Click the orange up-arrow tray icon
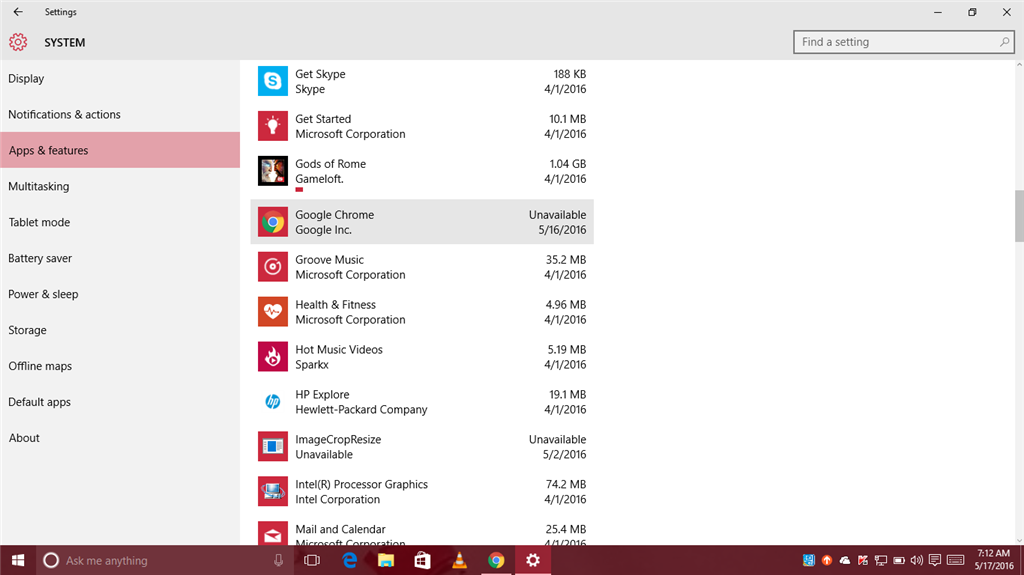The image size is (1024, 575). click(x=827, y=561)
